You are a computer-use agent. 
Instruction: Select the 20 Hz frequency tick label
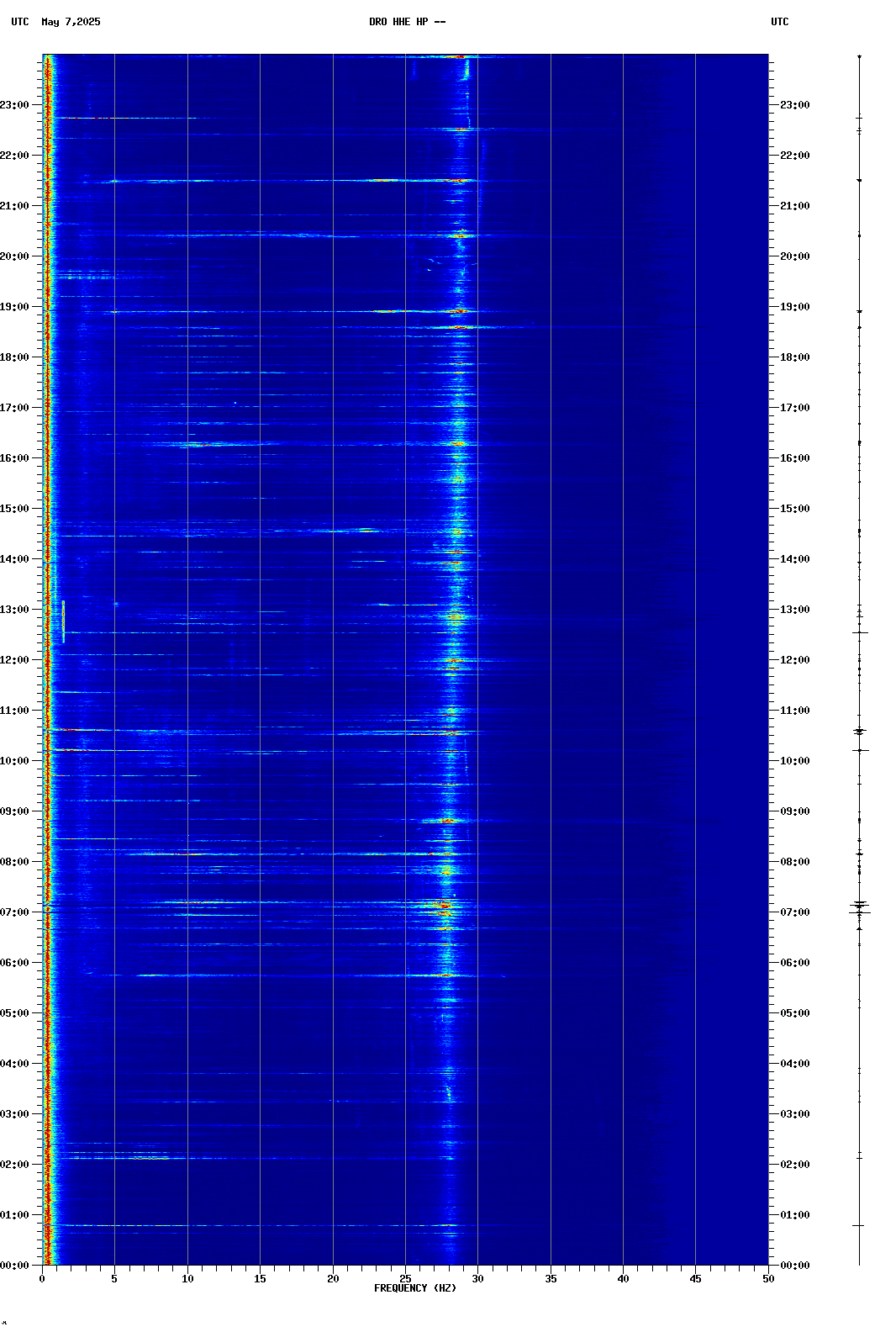[333, 1279]
